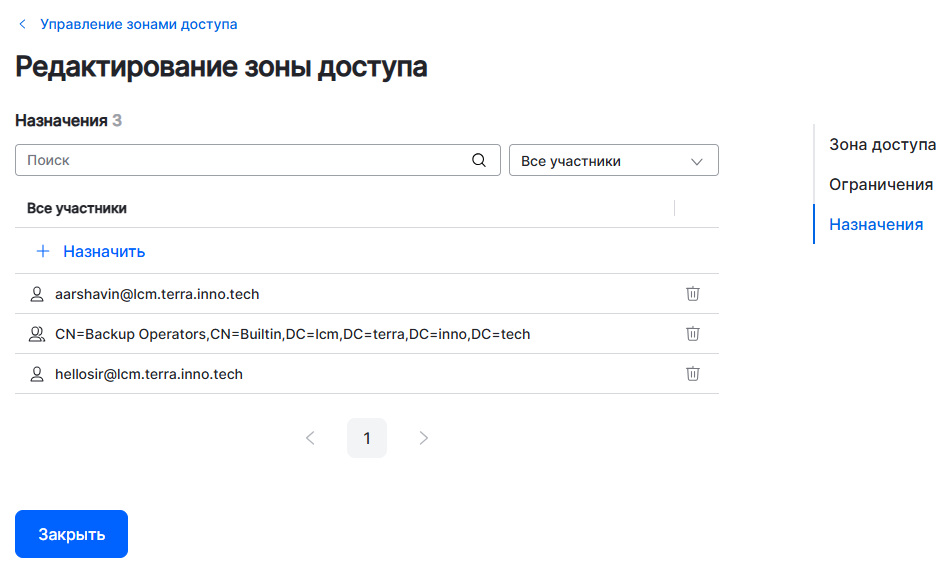
Task: Go to the next page arrow
Action: coord(424,438)
